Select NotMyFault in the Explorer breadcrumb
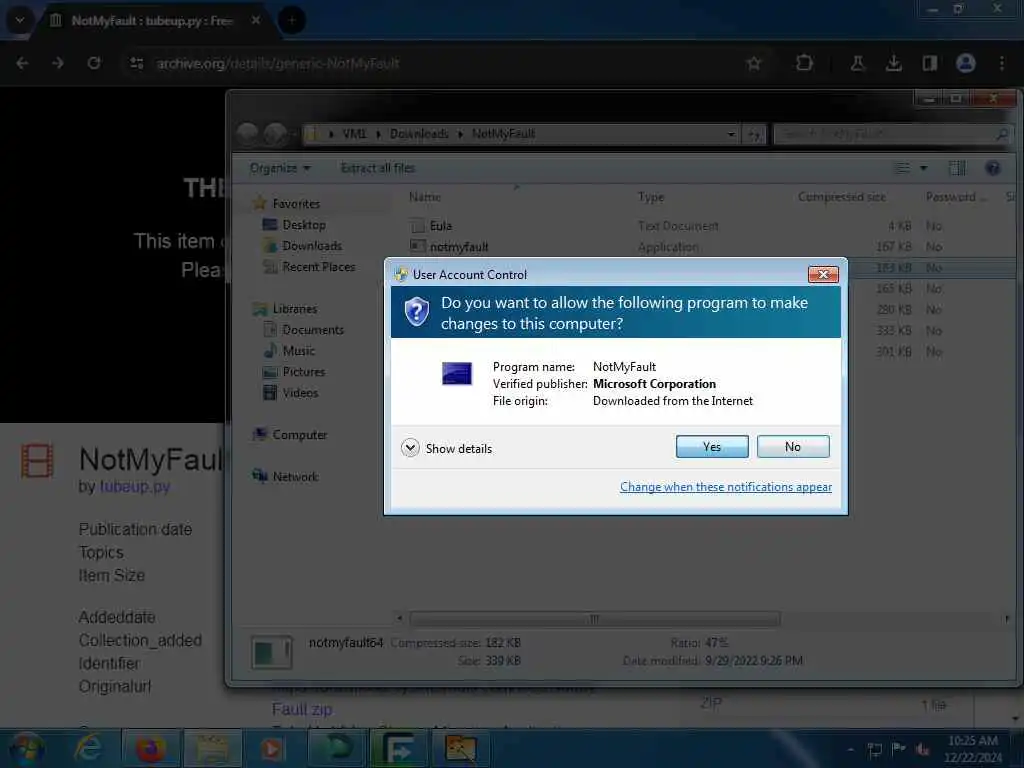The image size is (1024, 768). [x=503, y=134]
